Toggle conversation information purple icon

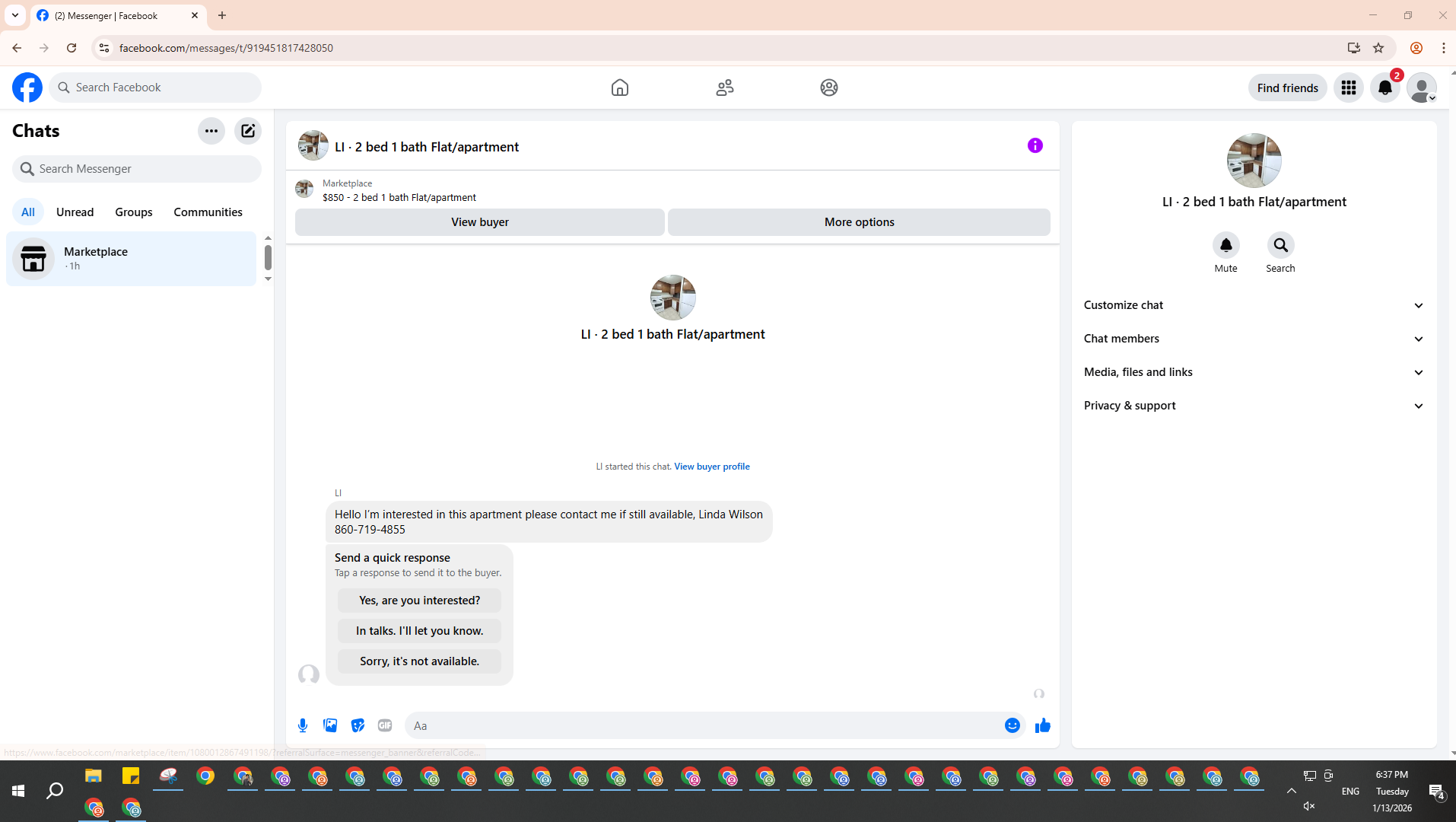coord(1035,145)
